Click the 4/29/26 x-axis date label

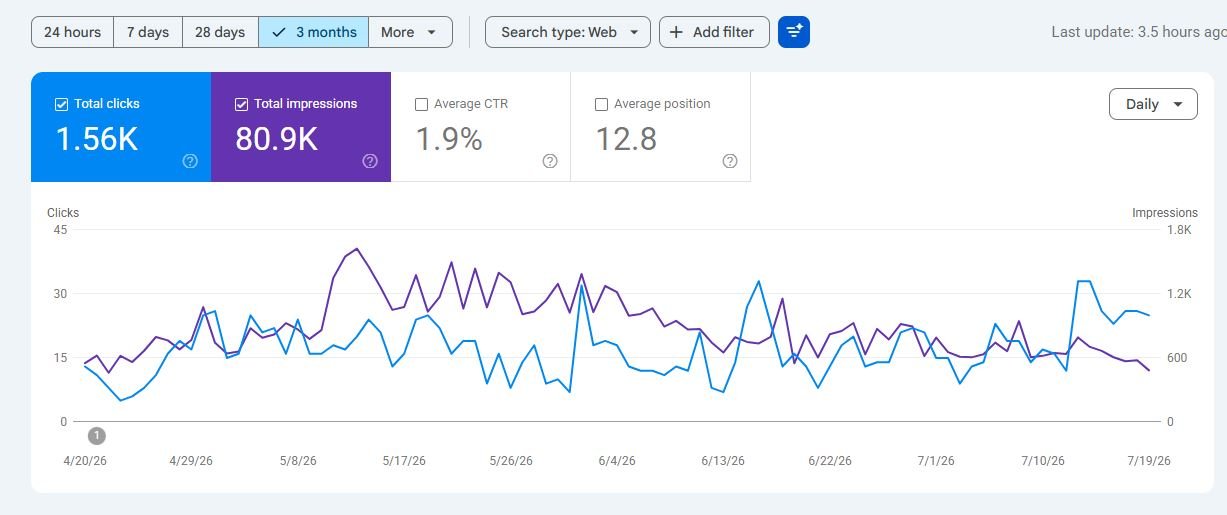point(190,461)
